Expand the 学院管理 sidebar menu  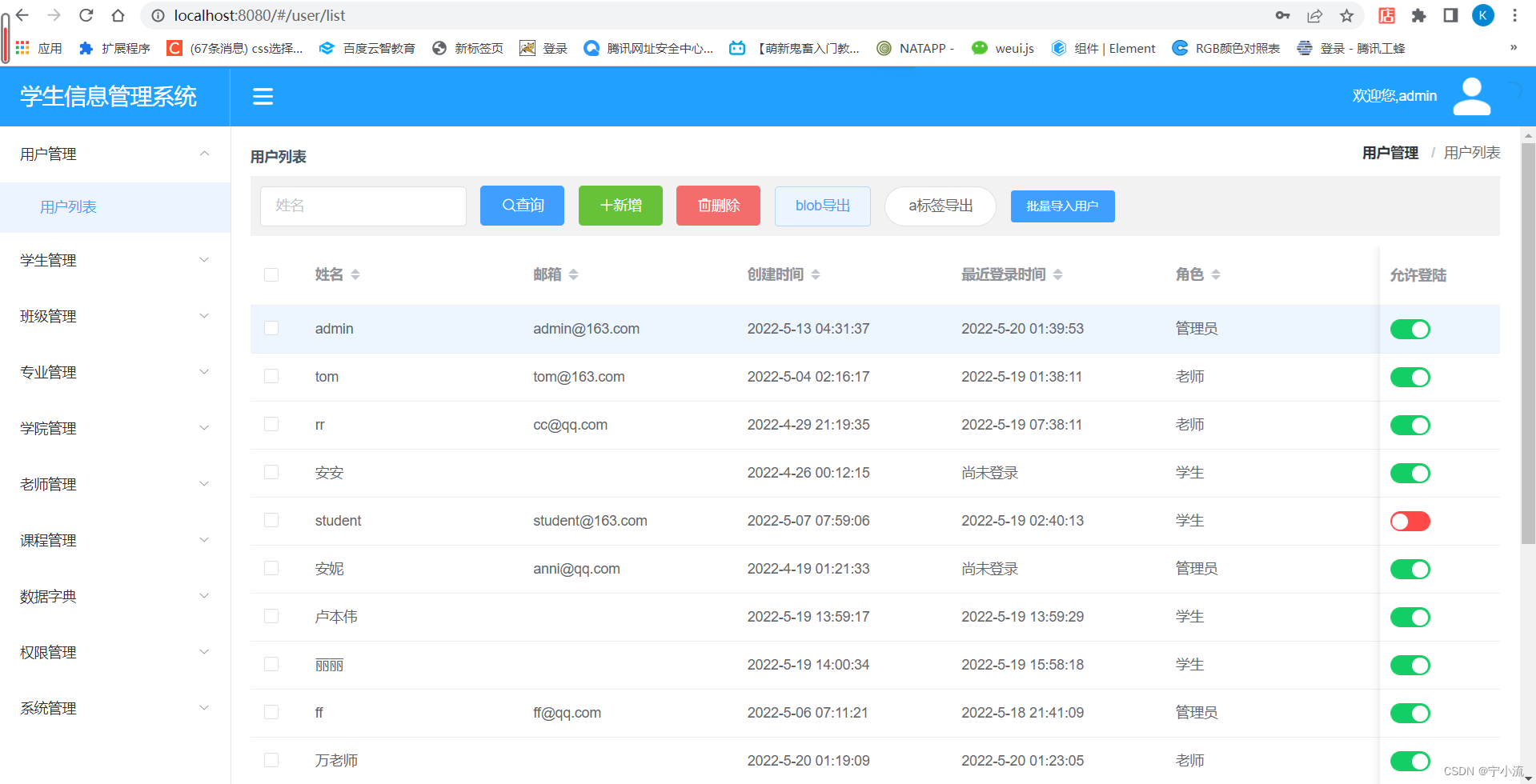click(115, 428)
